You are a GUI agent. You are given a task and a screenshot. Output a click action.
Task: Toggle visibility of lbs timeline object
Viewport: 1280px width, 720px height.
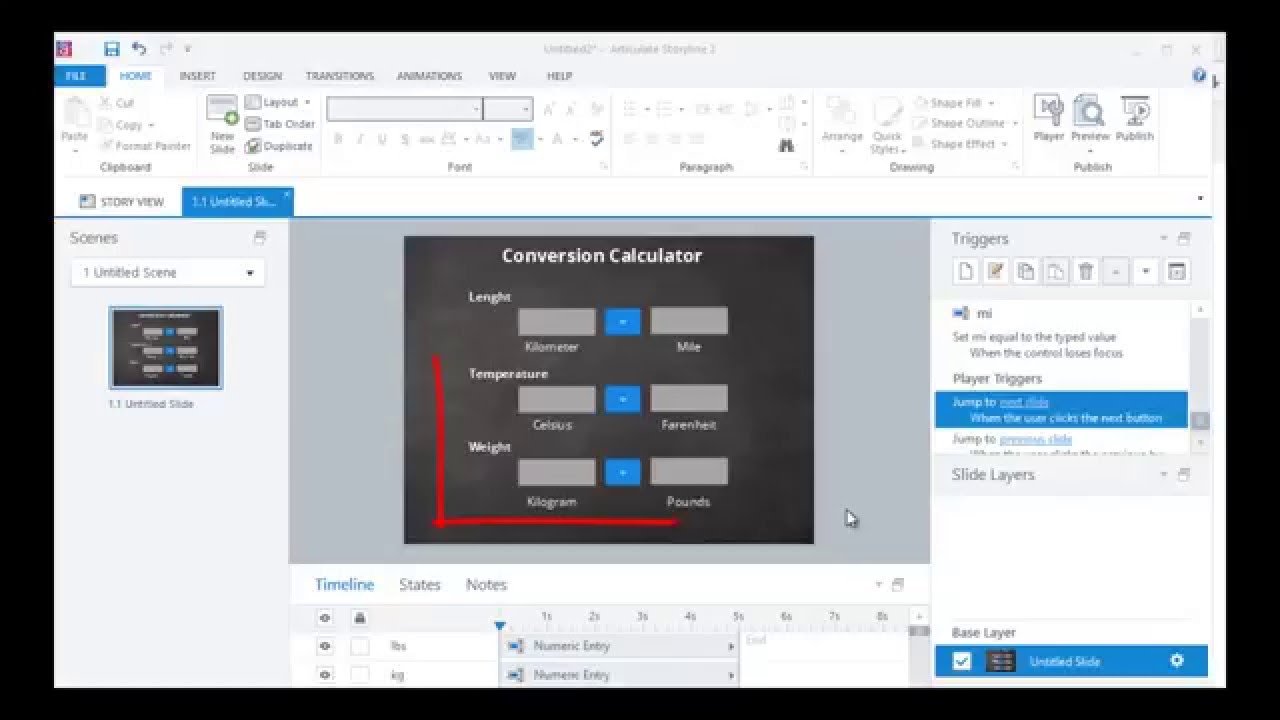point(324,646)
